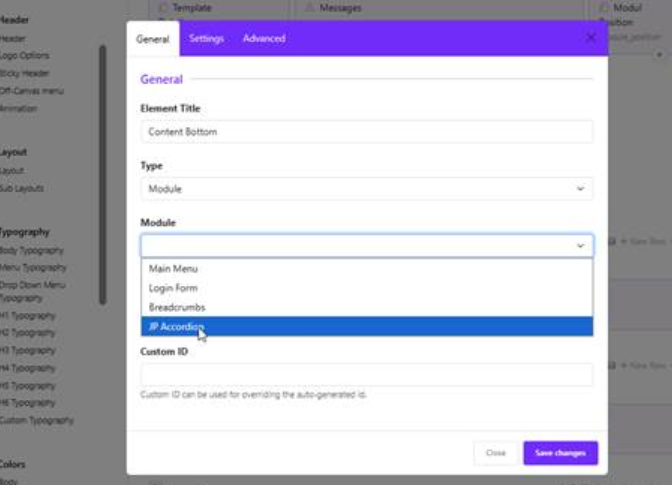
Task: Close the dialog with the X icon
Action: coord(591,38)
